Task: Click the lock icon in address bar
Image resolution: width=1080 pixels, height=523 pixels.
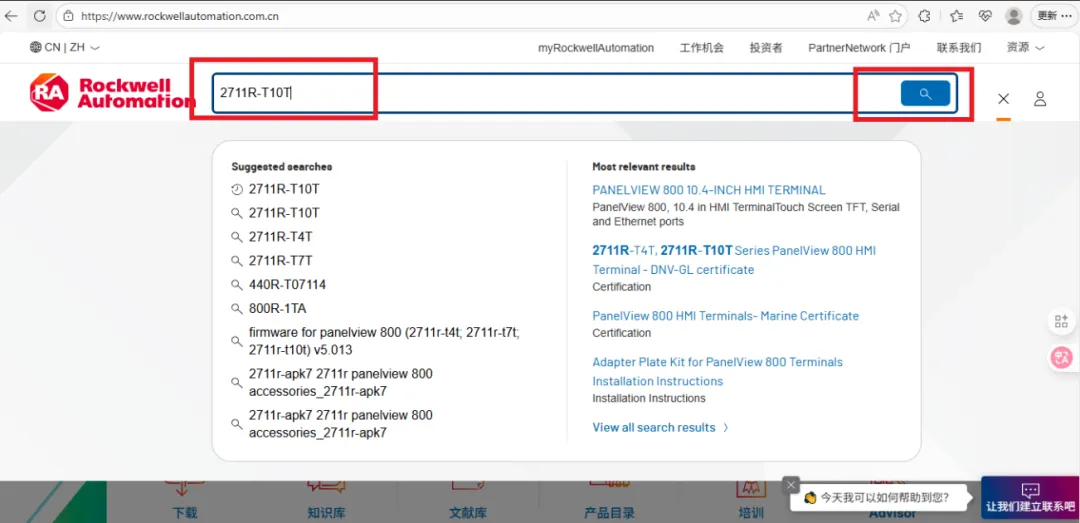Action: click(x=68, y=15)
